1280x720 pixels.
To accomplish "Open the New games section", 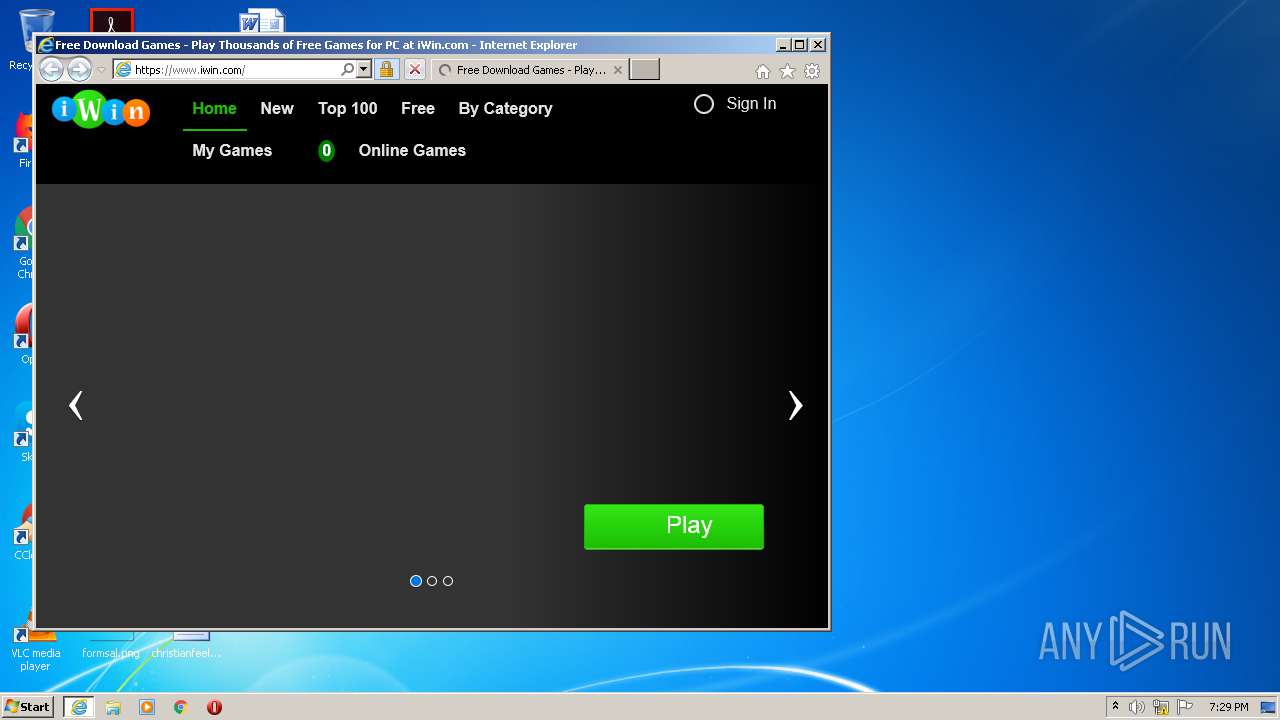I will coord(277,108).
